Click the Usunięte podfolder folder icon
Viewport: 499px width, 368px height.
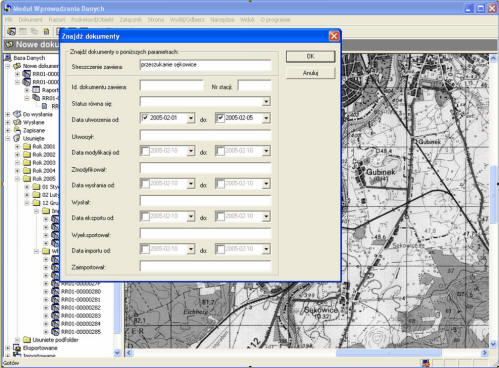(x=27, y=340)
